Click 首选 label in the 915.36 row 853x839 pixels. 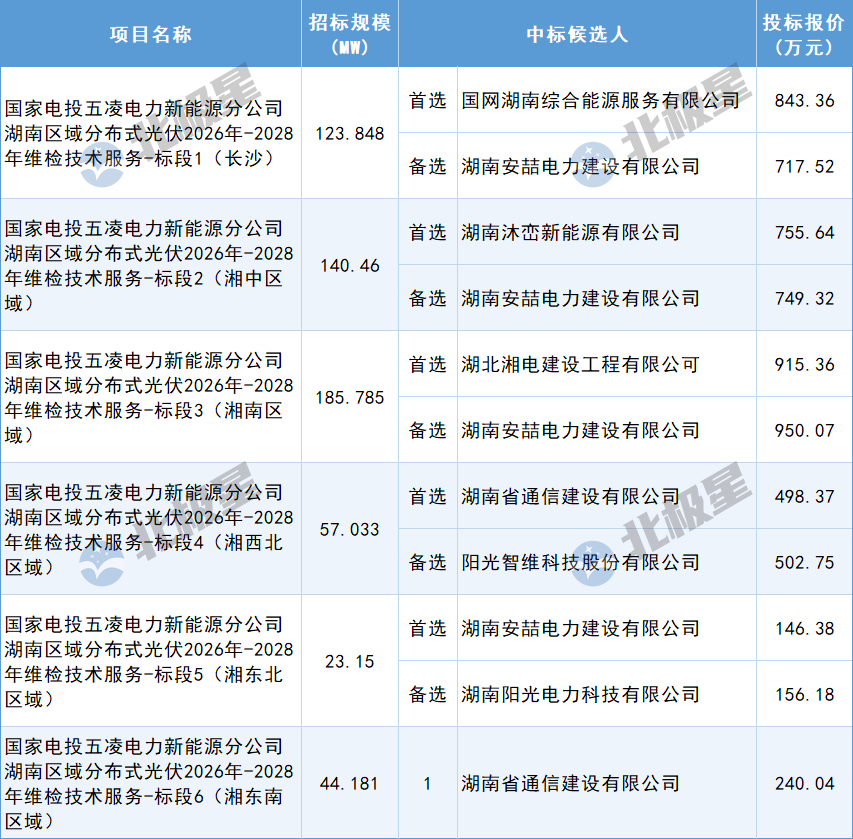click(x=428, y=364)
